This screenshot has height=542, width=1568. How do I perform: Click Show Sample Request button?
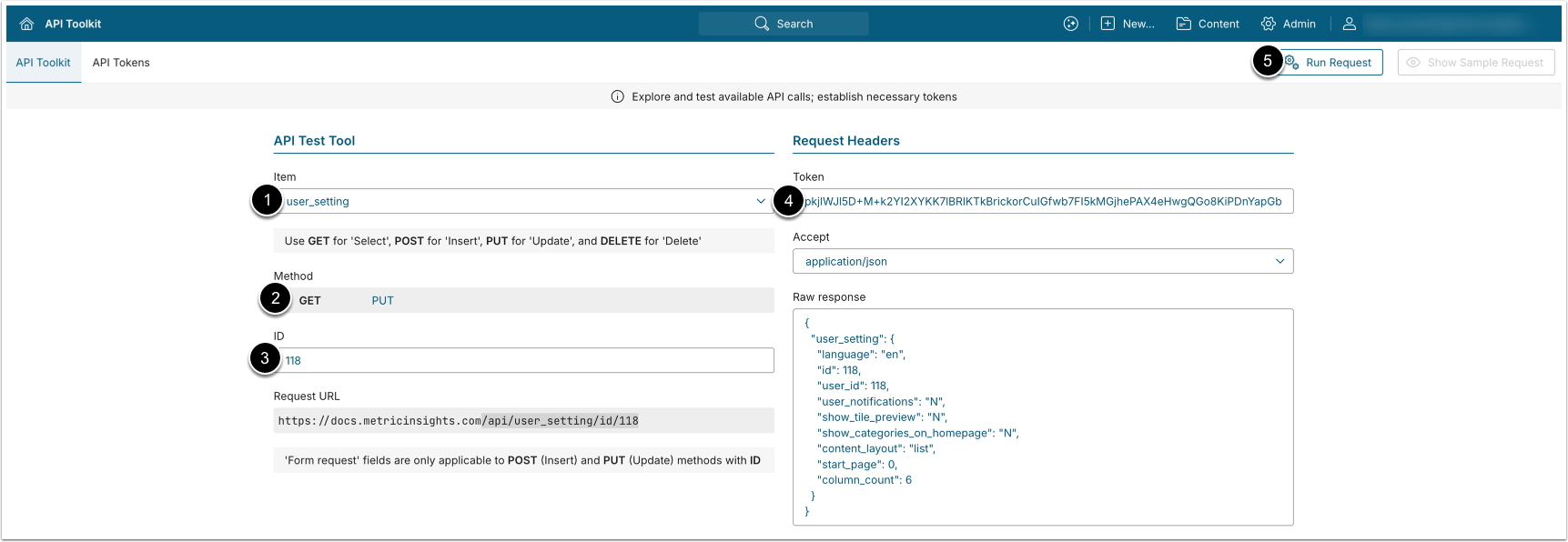pos(1476,63)
